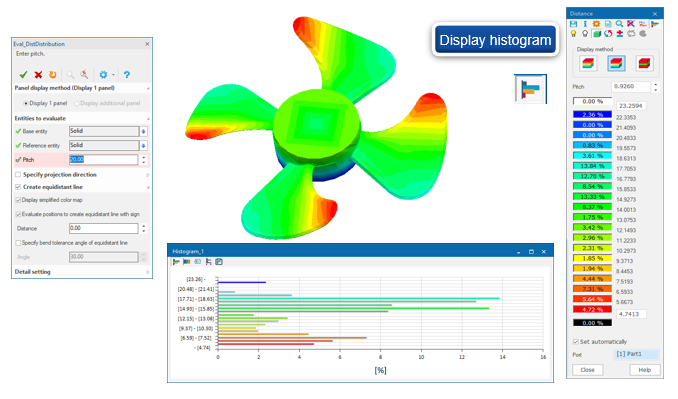Click the min/max values icon in Distance toolbar
The width and height of the screenshot is (678, 399).
[x=643, y=24]
